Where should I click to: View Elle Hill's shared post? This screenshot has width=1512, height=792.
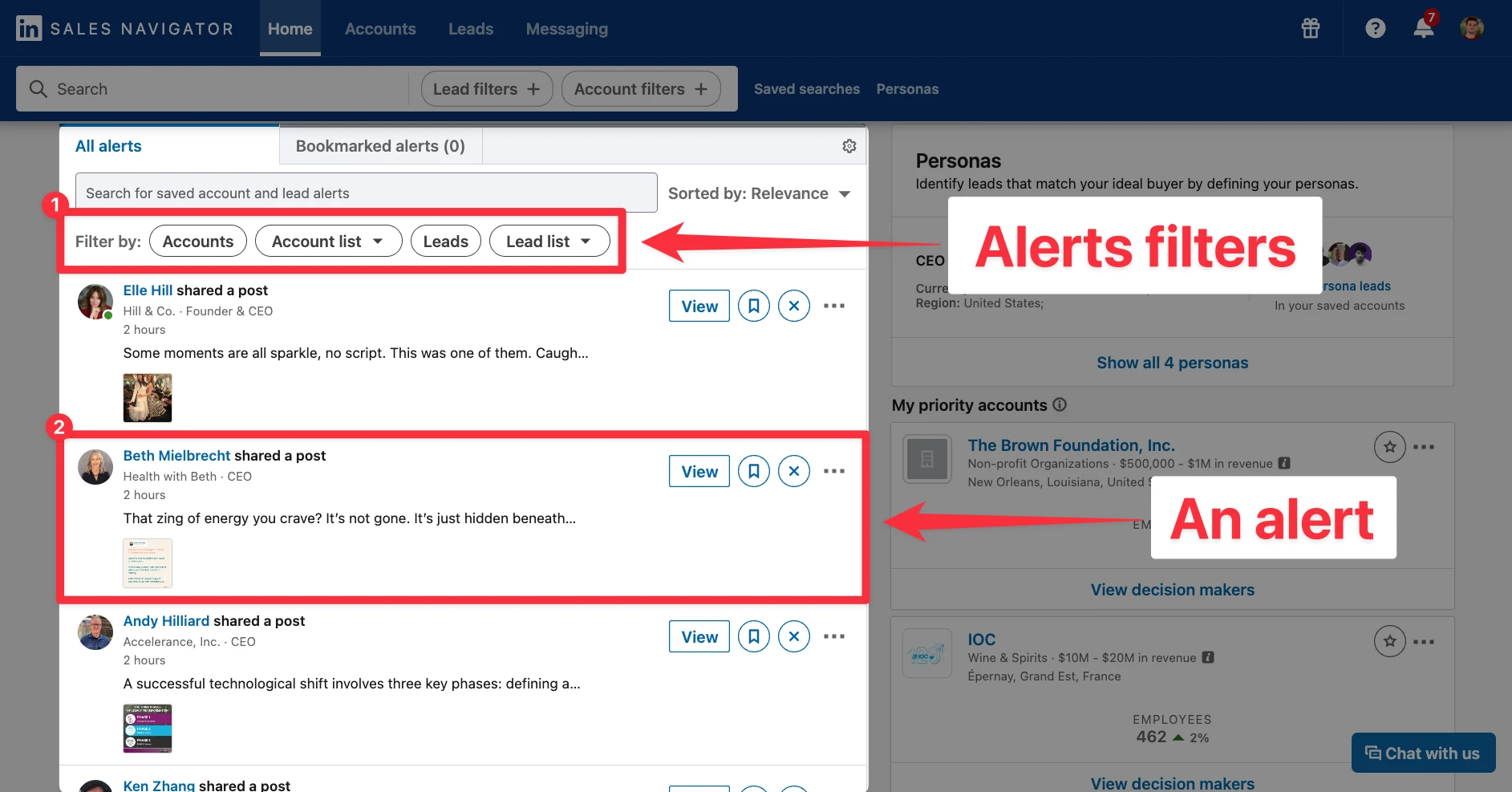tap(699, 306)
